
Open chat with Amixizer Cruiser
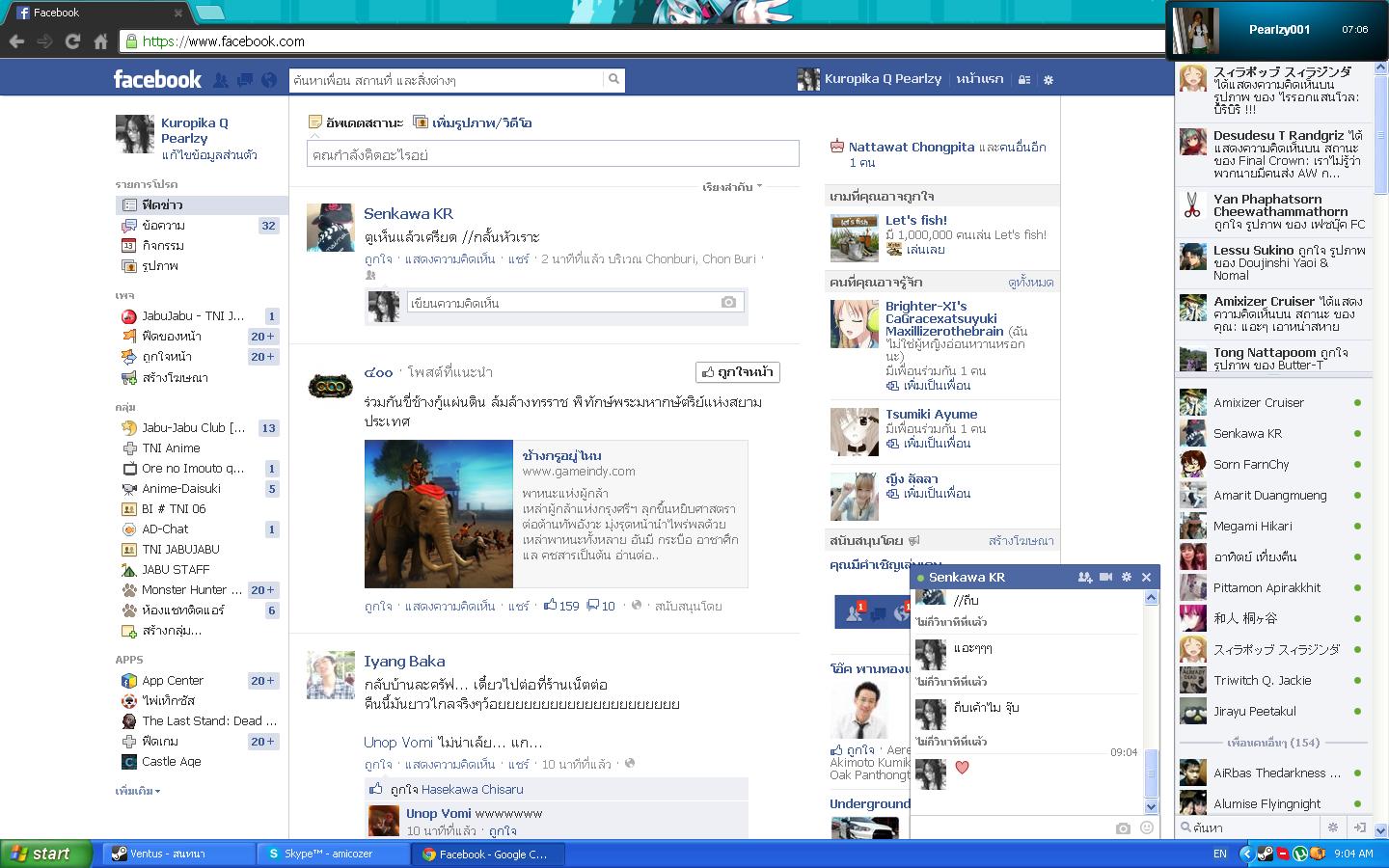pos(1271,403)
